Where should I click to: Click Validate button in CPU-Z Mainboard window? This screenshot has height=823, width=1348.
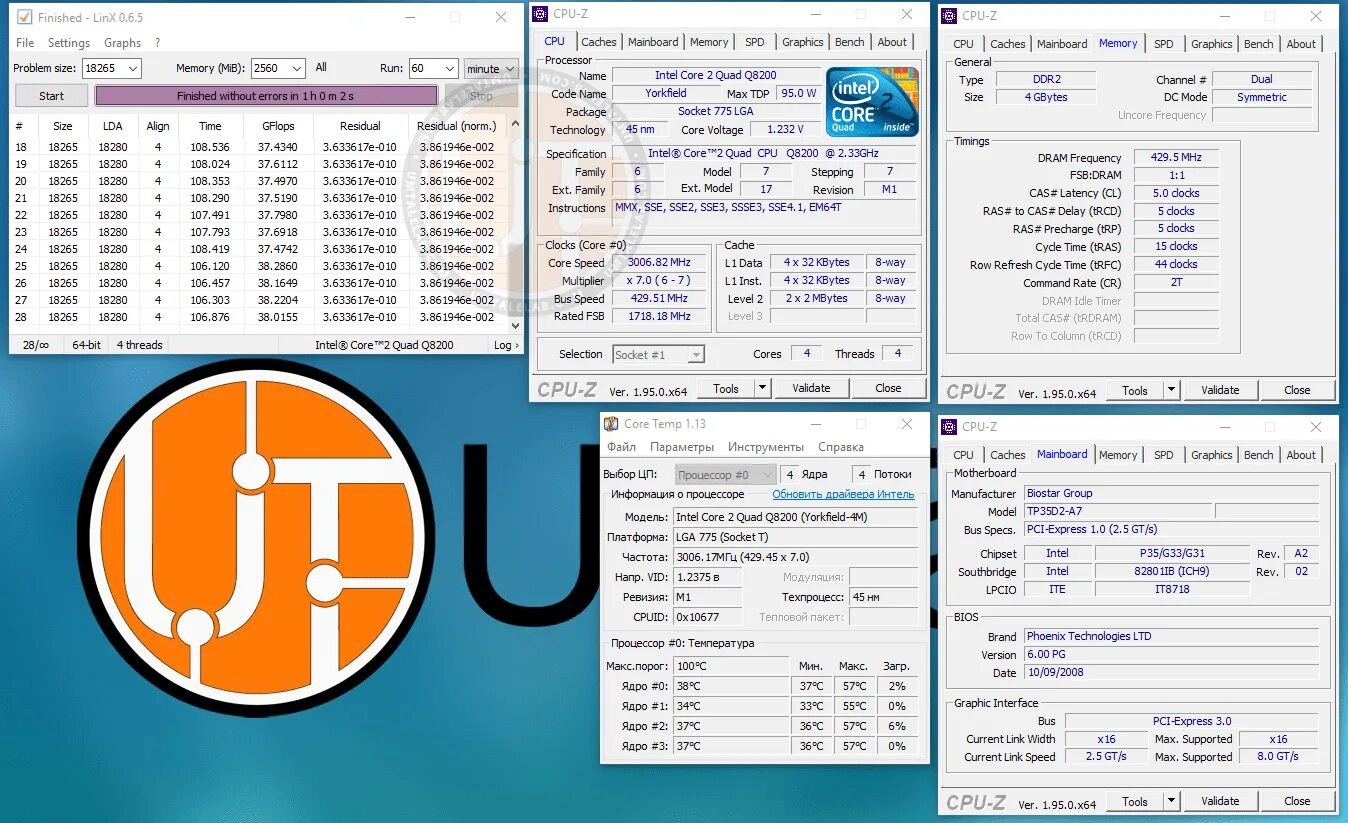coord(1220,801)
